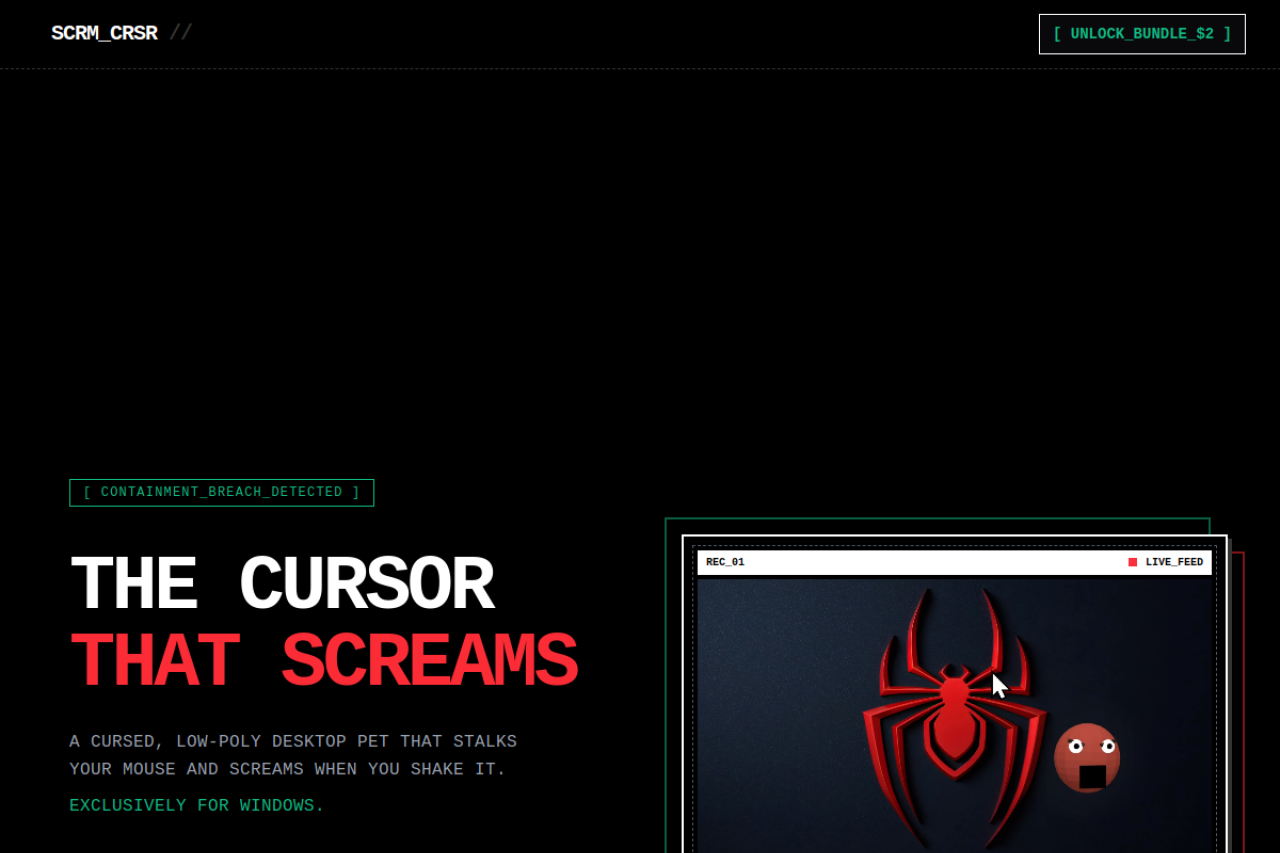The width and height of the screenshot is (1280, 853).
Task: Click the double slash beside logo
Action: point(180,33)
